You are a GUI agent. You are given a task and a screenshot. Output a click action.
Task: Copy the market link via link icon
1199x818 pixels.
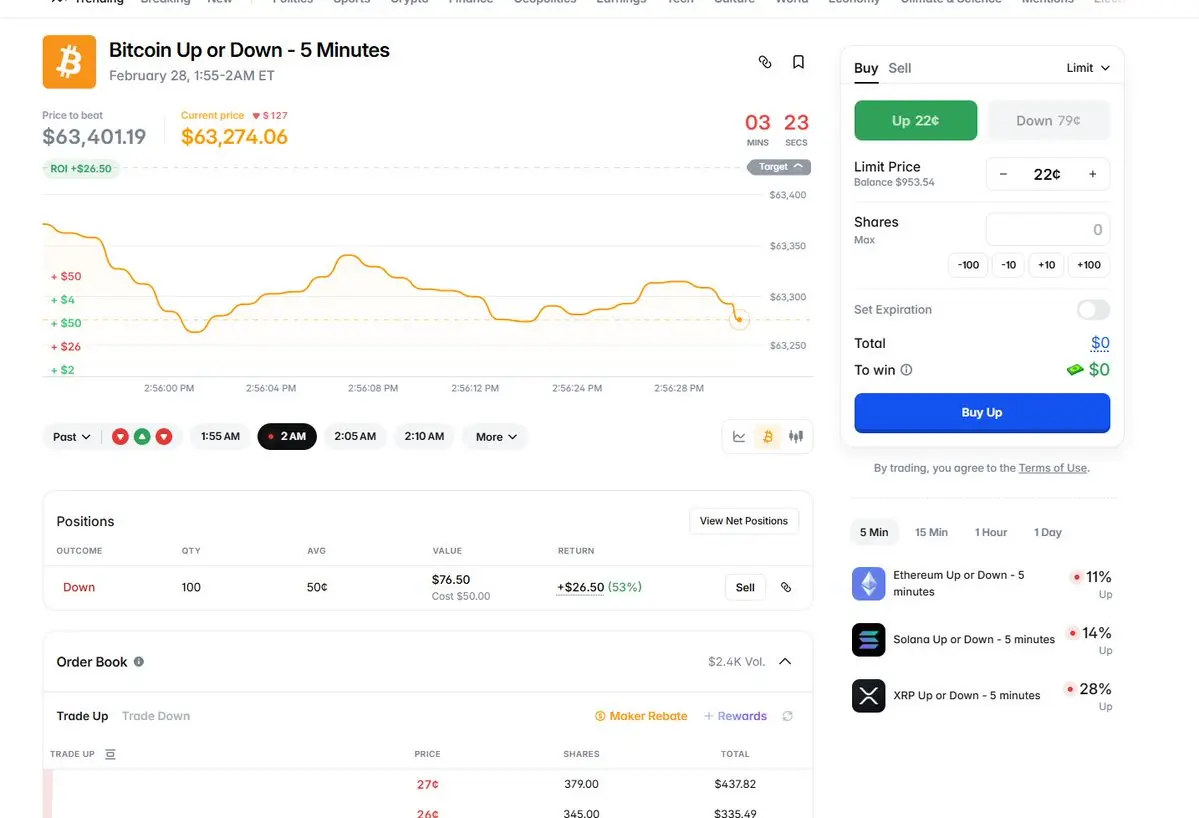765,62
